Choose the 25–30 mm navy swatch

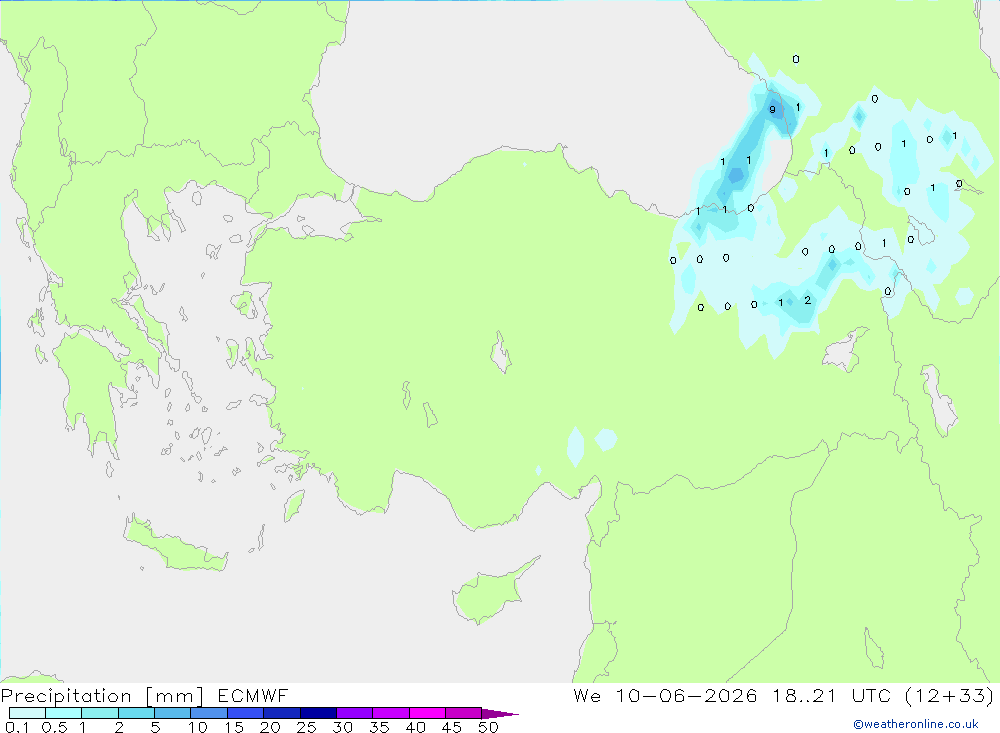click(318, 713)
